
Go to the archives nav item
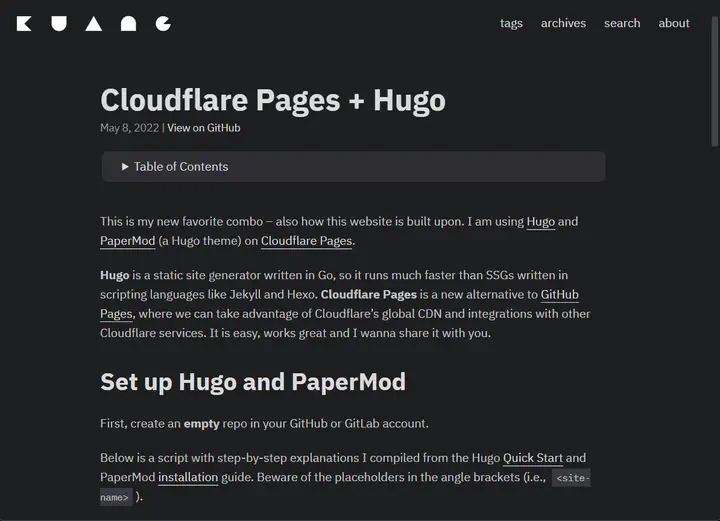pos(563,23)
